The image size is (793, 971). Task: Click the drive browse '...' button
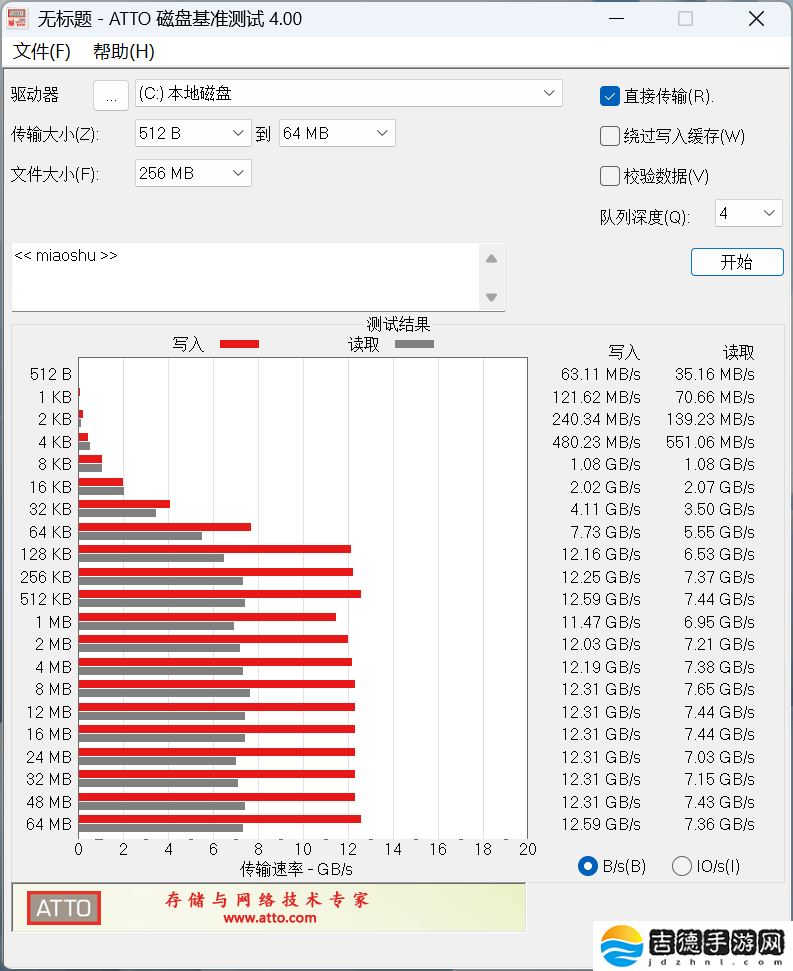(111, 95)
